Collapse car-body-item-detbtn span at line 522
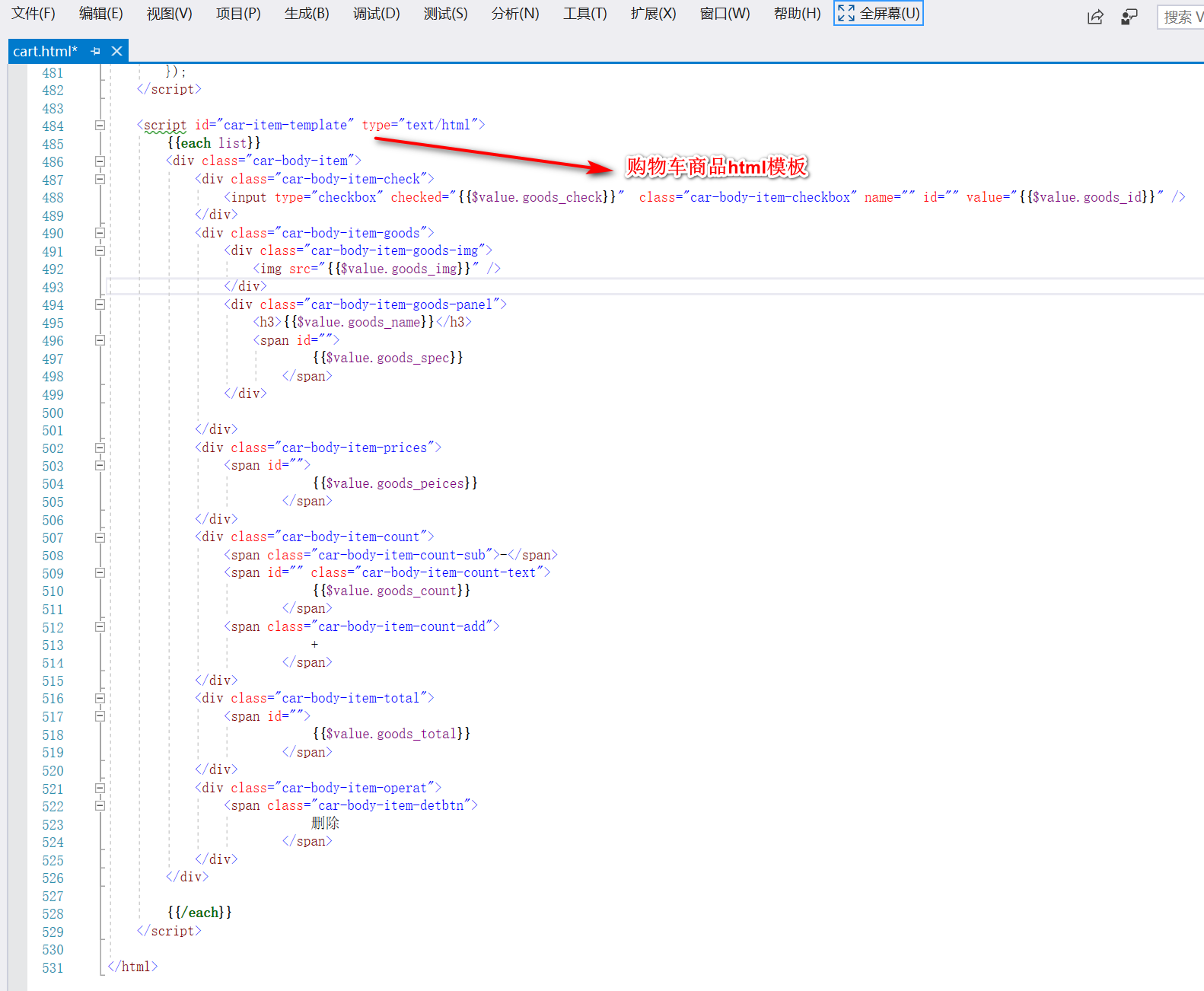Viewport: 1204px width, 991px height. [100, 805]
